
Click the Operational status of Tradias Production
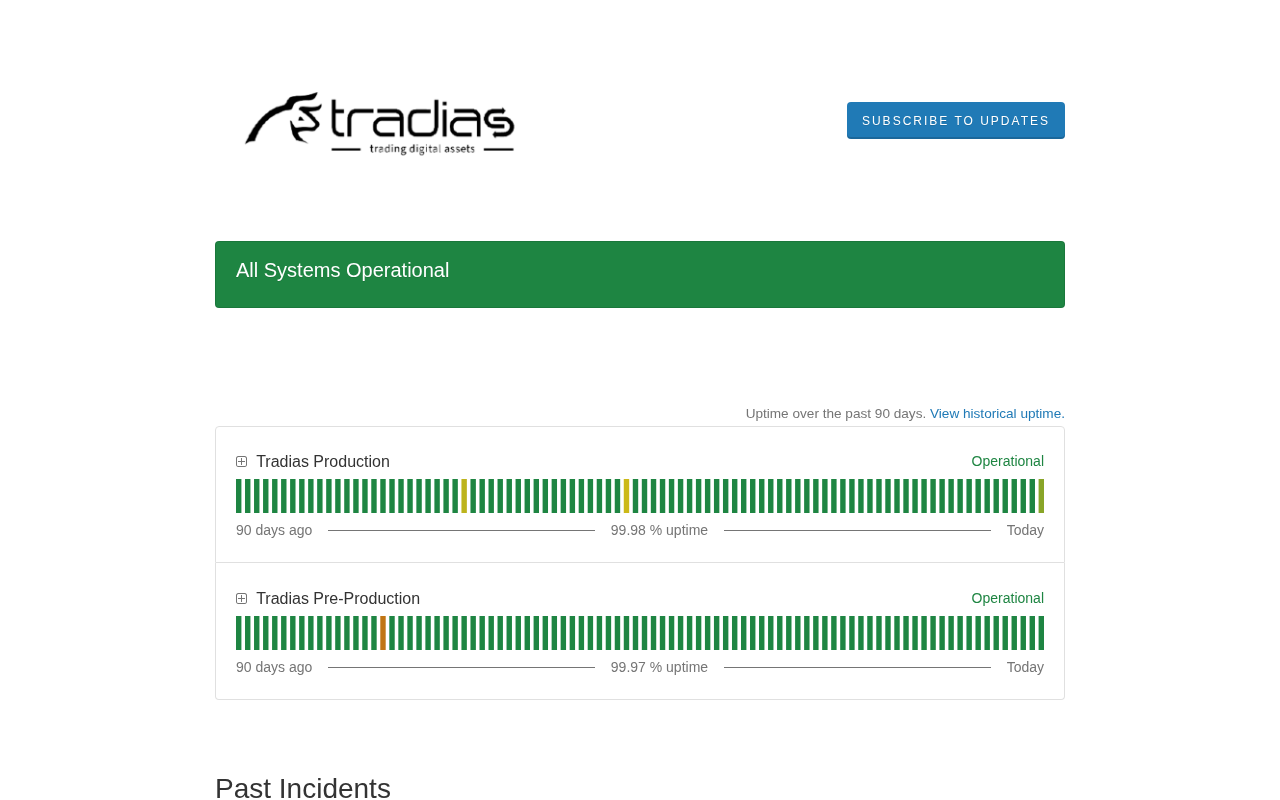click(1007, 461)
